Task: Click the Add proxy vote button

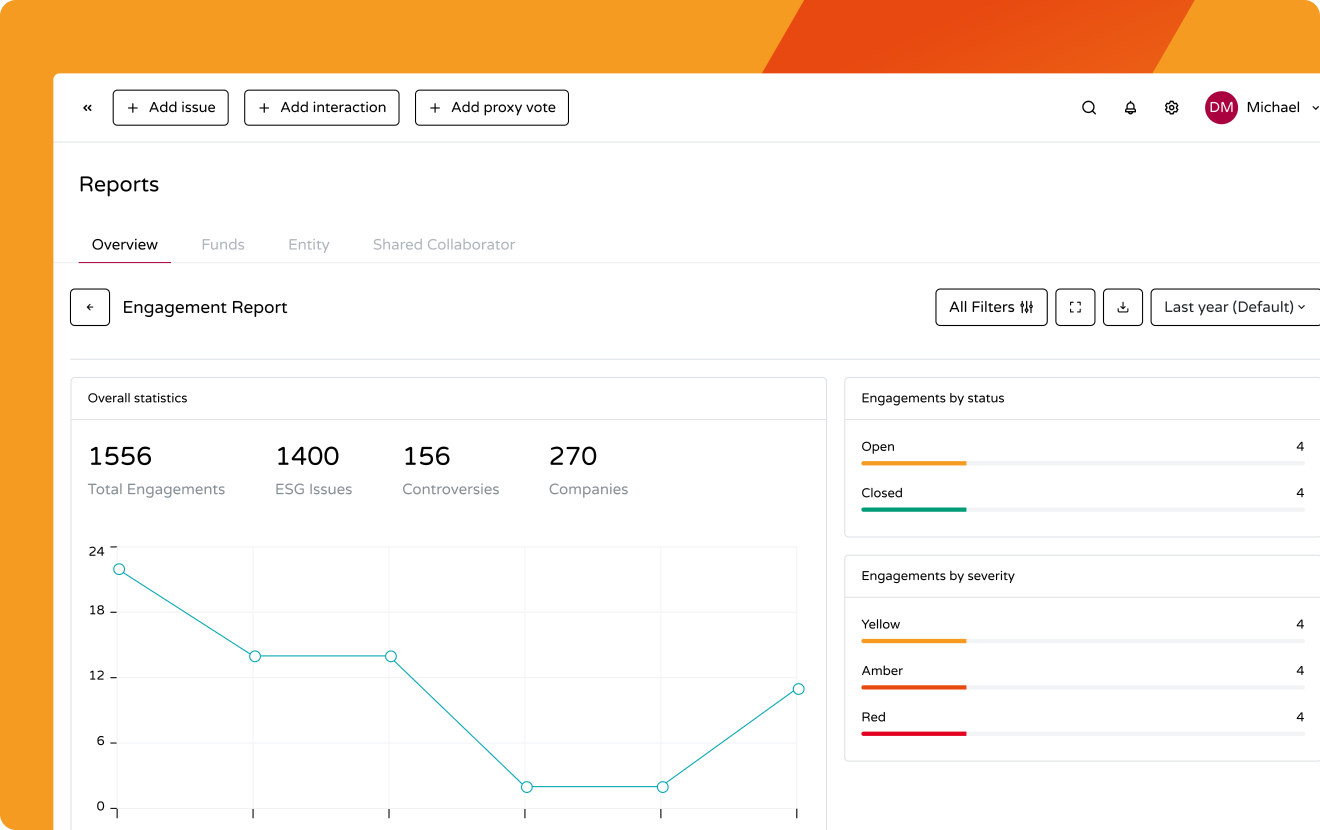Action: 492,108
